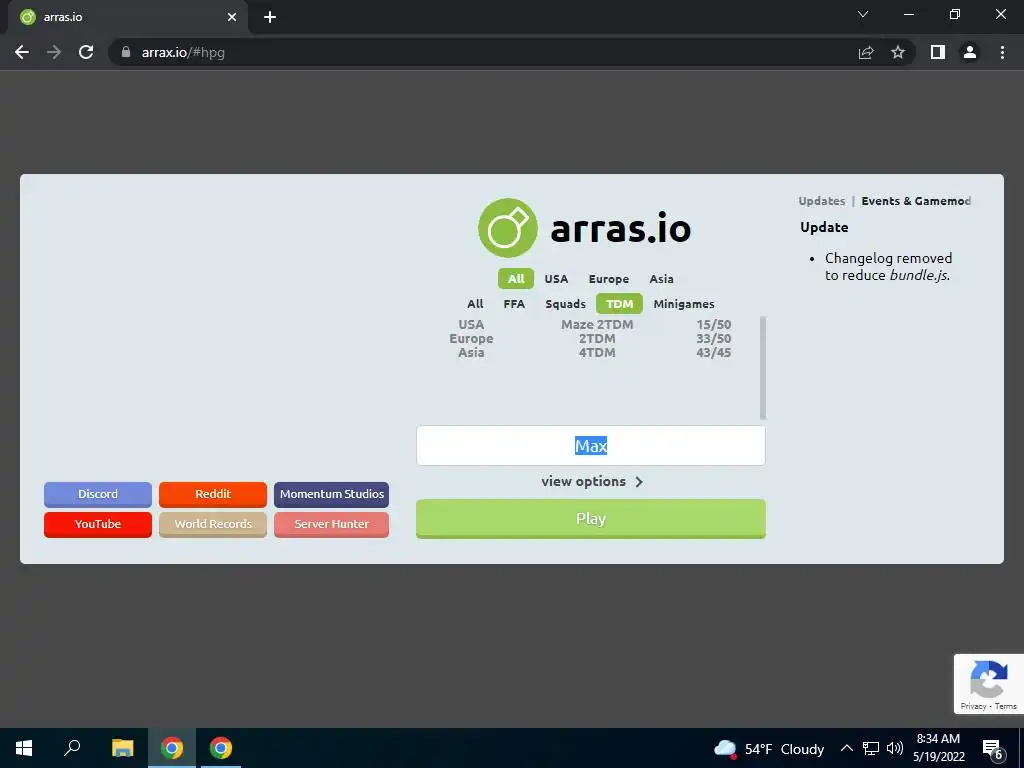The height and width of the screenshot is (768, 1024).
Task: Click the browser back arrow
Action: pos(22,52)
